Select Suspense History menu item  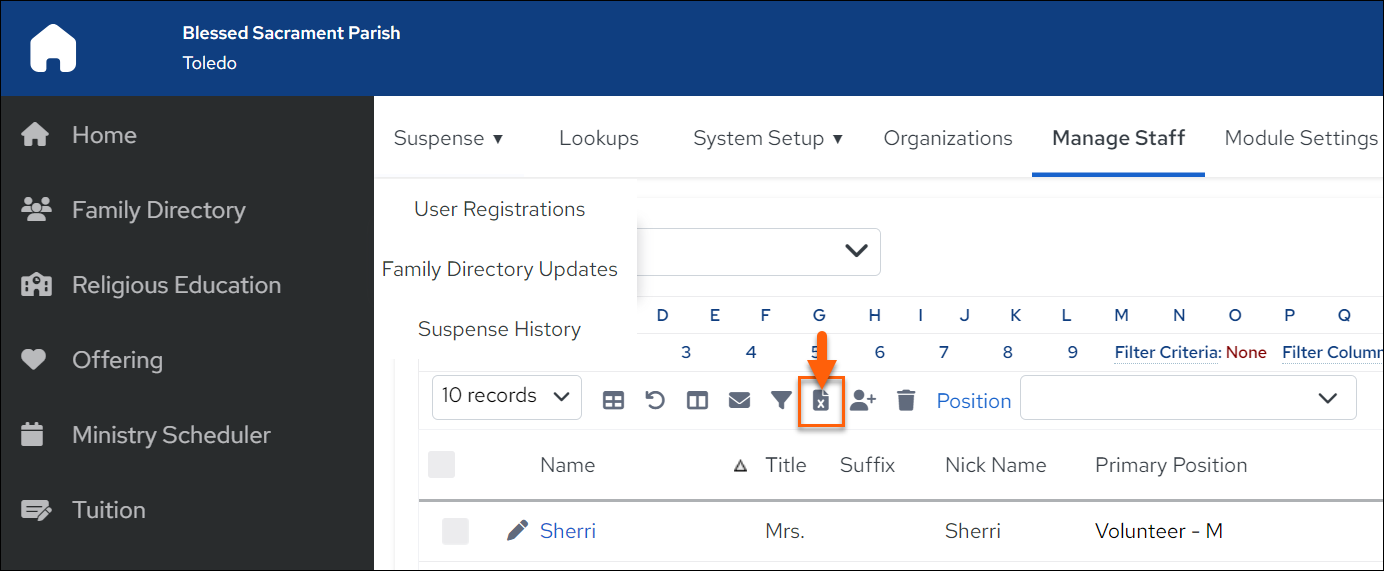point(499,329)
